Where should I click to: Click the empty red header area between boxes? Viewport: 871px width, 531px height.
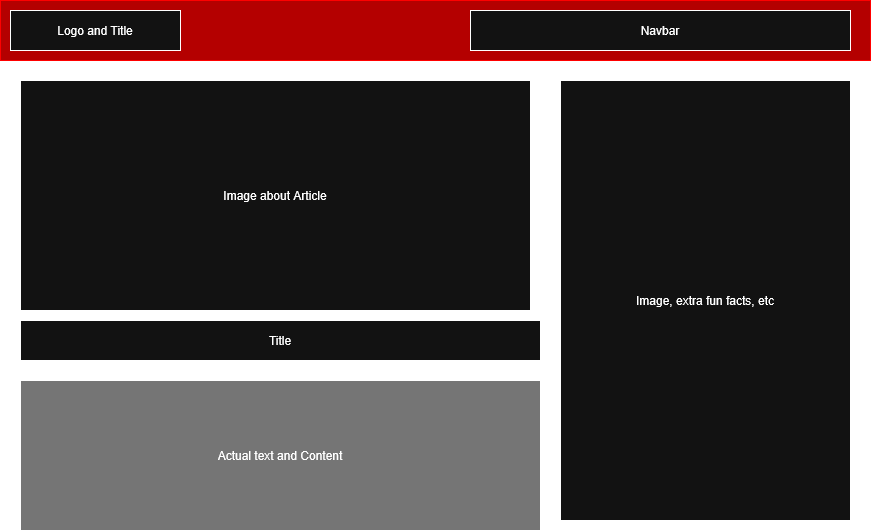(325, 30)
